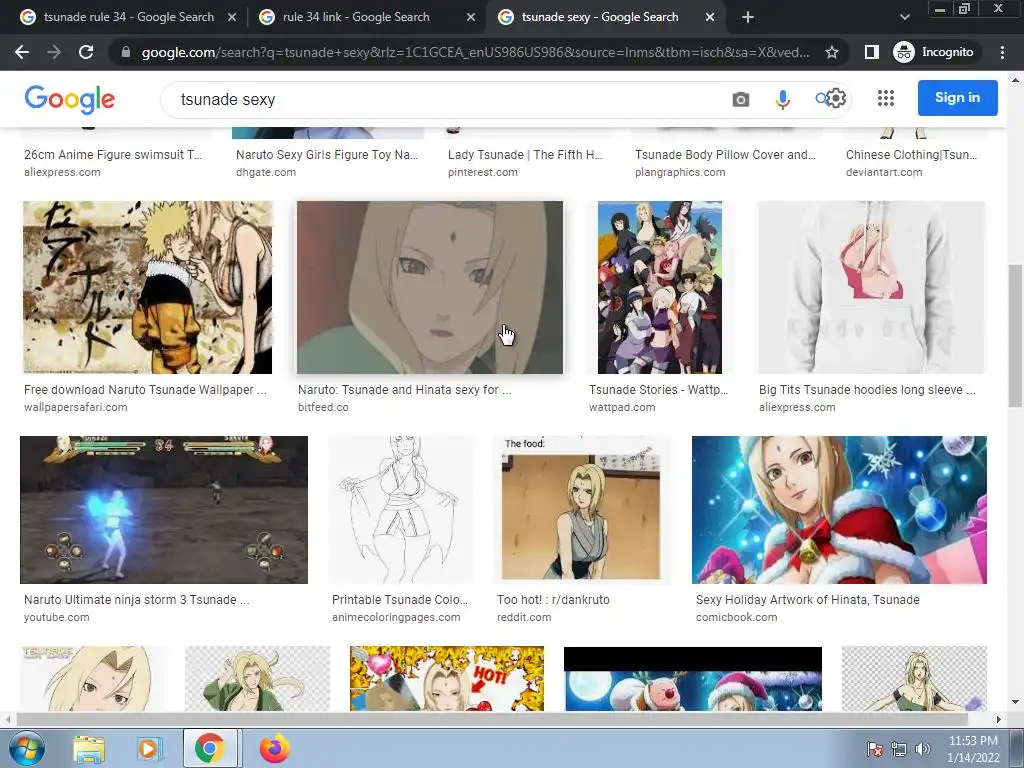Click the Google logo
The height and width of the screenshot is (768, 1024).
pyautogui.click(x=69, y=99)
